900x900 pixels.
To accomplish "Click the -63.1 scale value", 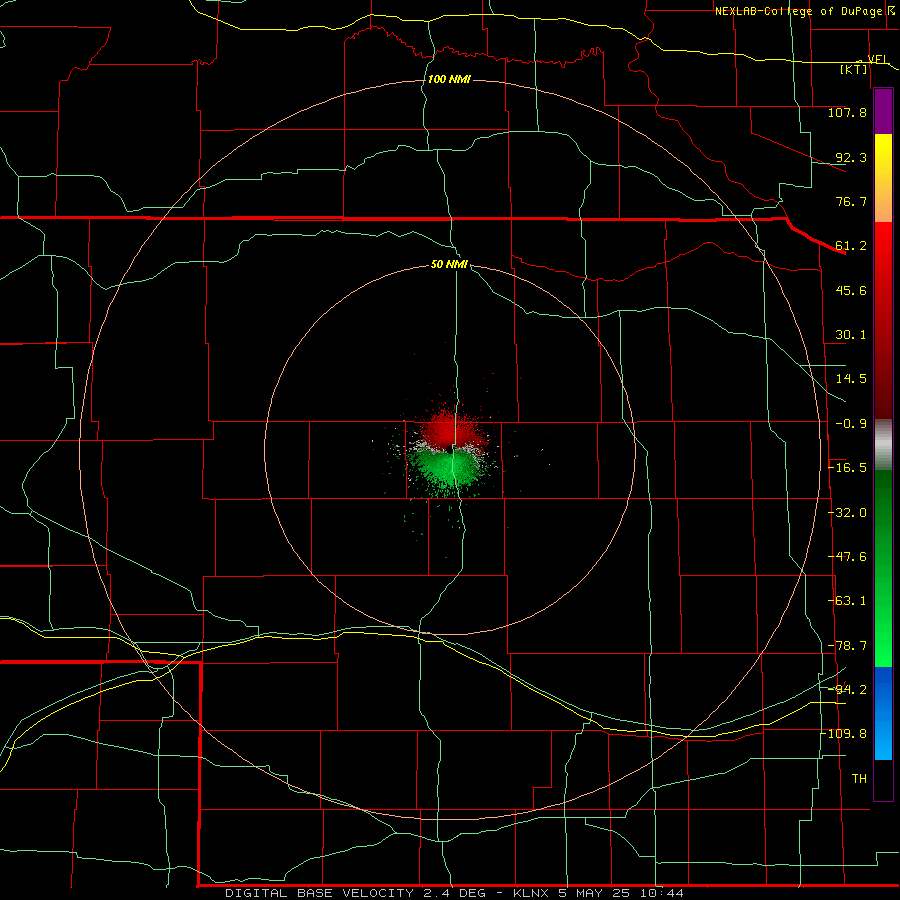I will point(847,601).
